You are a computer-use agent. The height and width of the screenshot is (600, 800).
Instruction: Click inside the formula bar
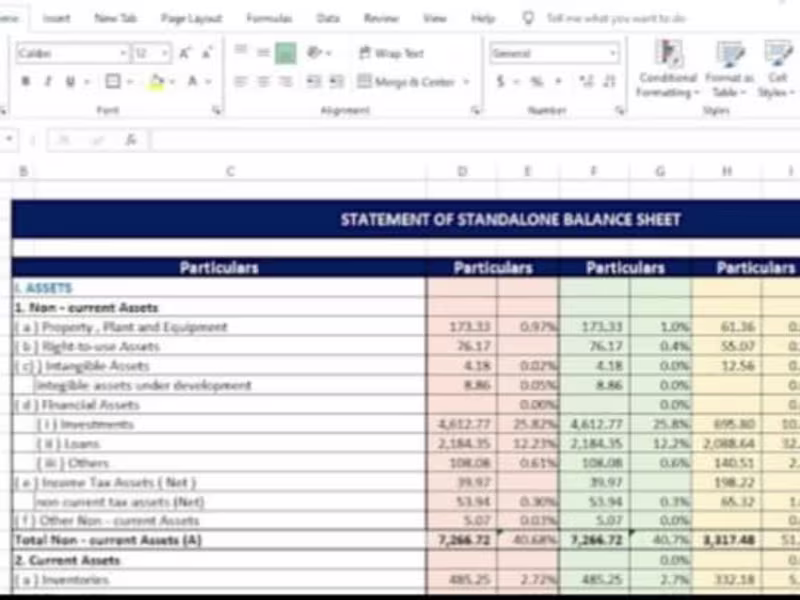pos(474,139)
